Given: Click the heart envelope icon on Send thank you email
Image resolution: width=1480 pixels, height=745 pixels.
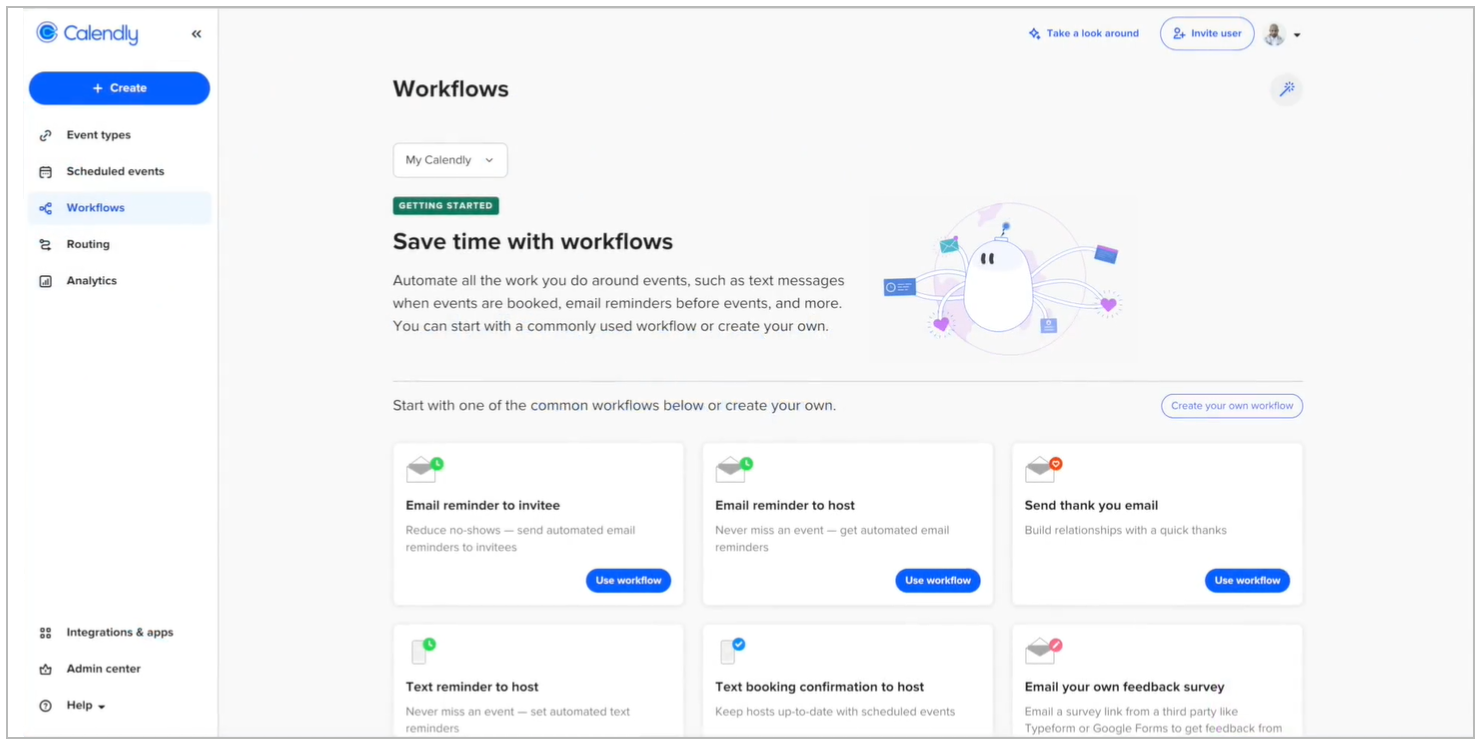Looking at the screenshot, I should click(x=1043, y=469).
